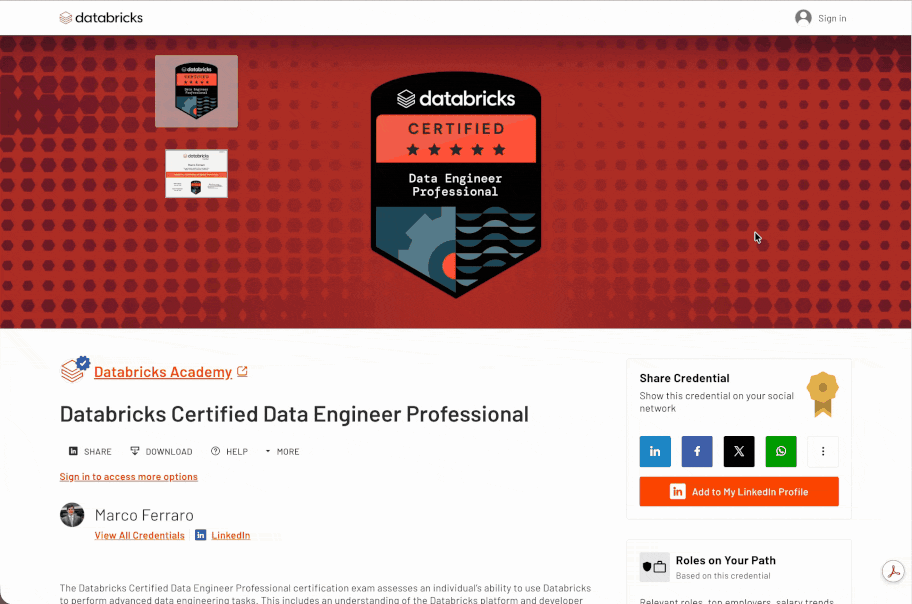912x604 pixels.
Task: Share credential on WhatsApp
Action: tap(781, 452)
